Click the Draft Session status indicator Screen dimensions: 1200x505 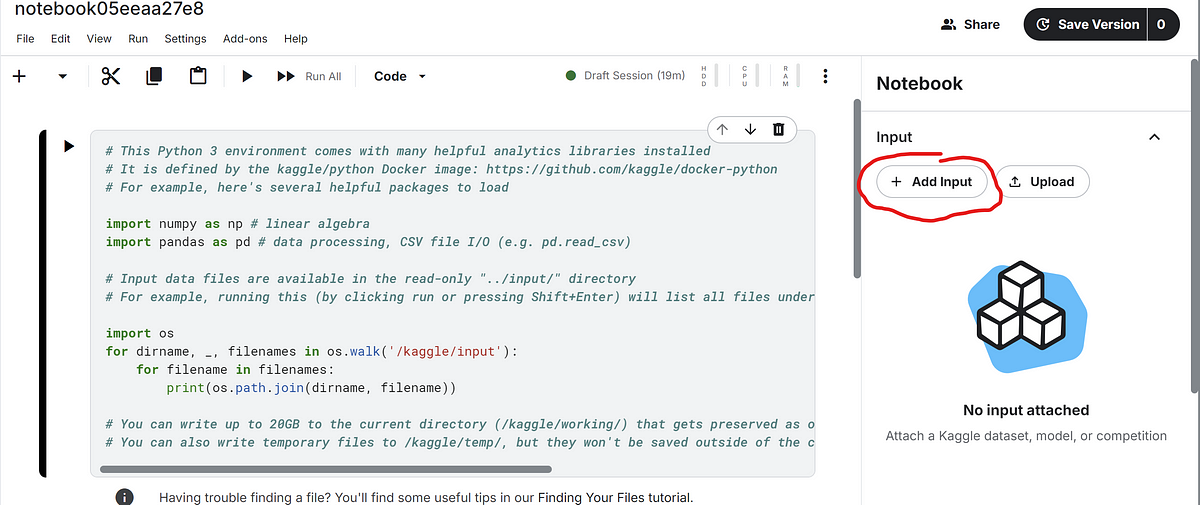(625, 76)
